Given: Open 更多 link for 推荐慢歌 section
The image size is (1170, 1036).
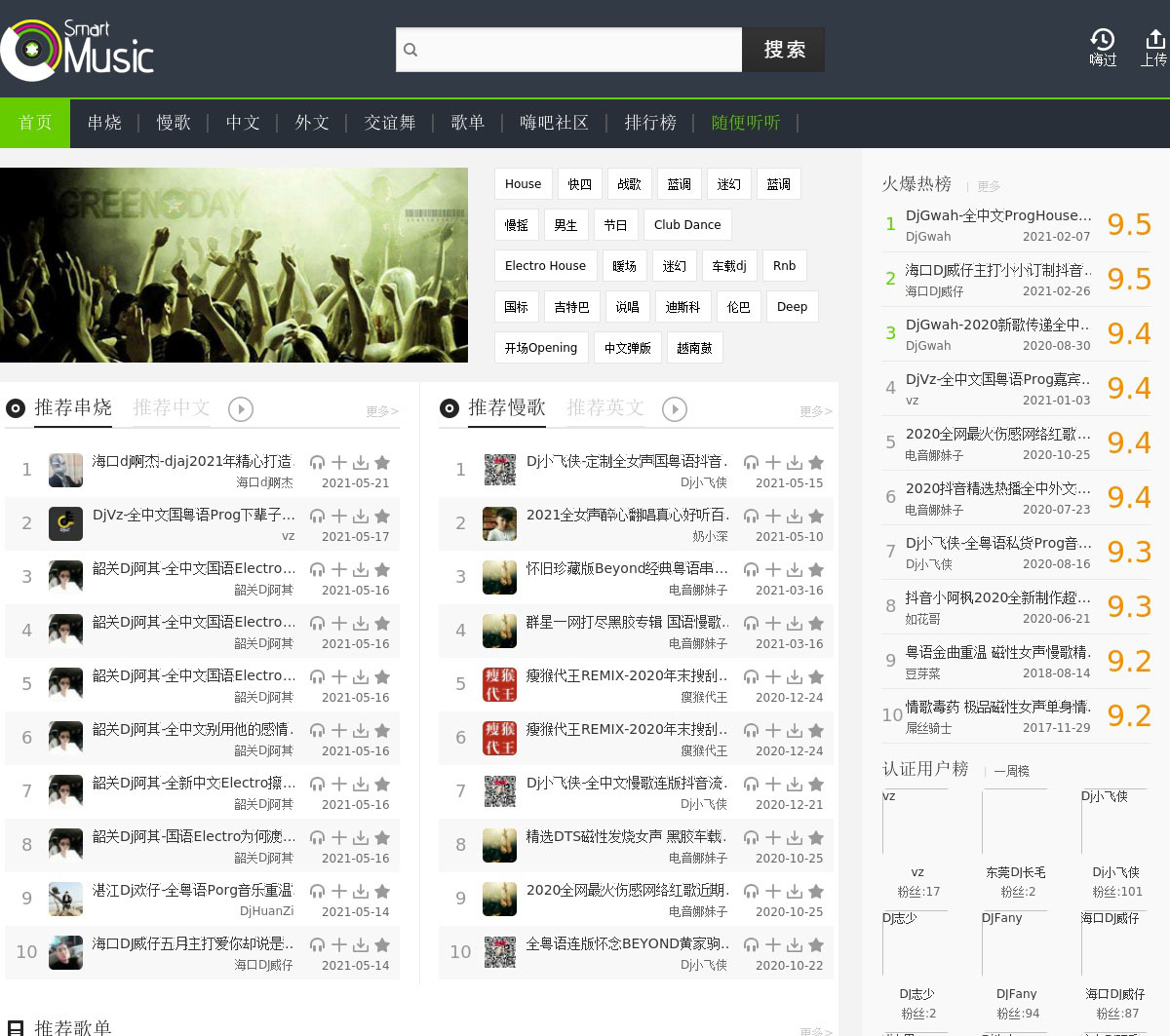Looking at the screenshot, I should pos(816,411).
